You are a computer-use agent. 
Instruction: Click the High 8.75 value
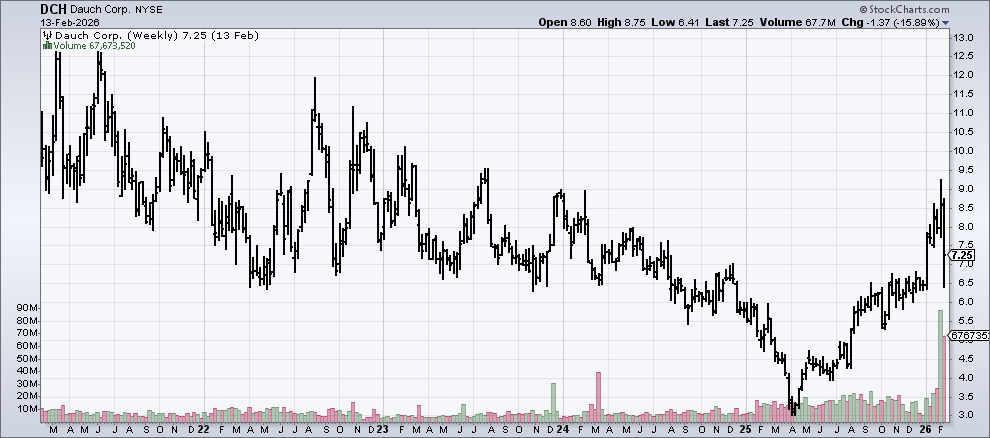pos(621,22)
